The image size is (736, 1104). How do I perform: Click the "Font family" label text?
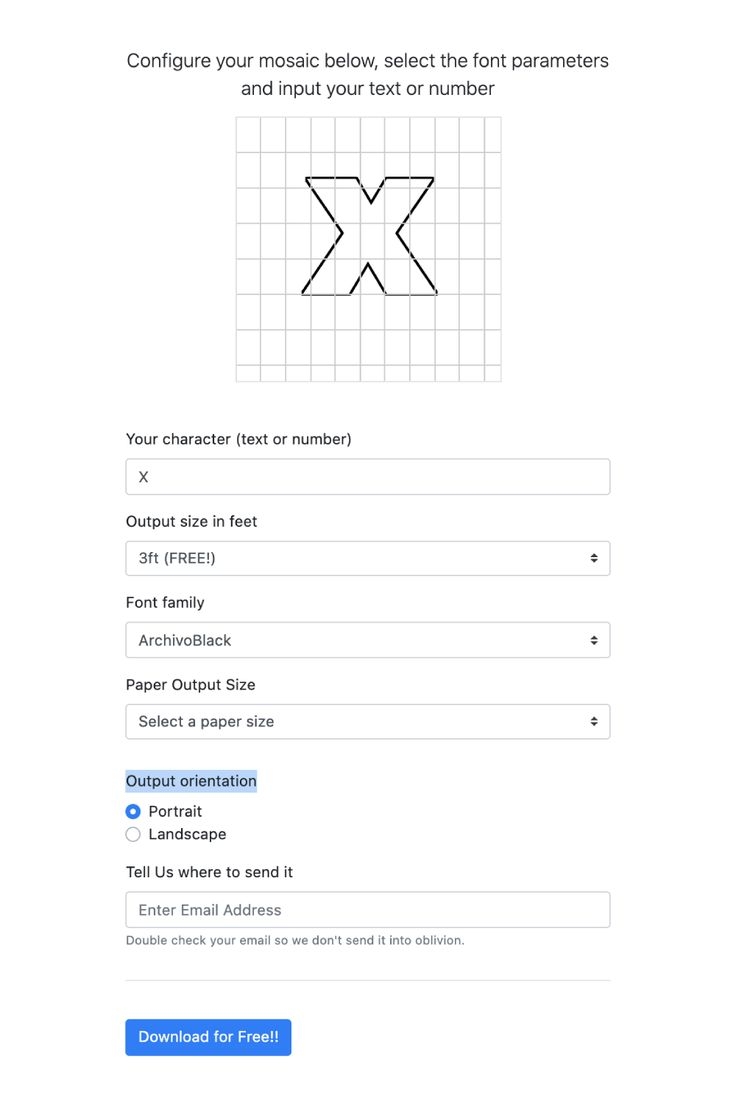[165, 602]
